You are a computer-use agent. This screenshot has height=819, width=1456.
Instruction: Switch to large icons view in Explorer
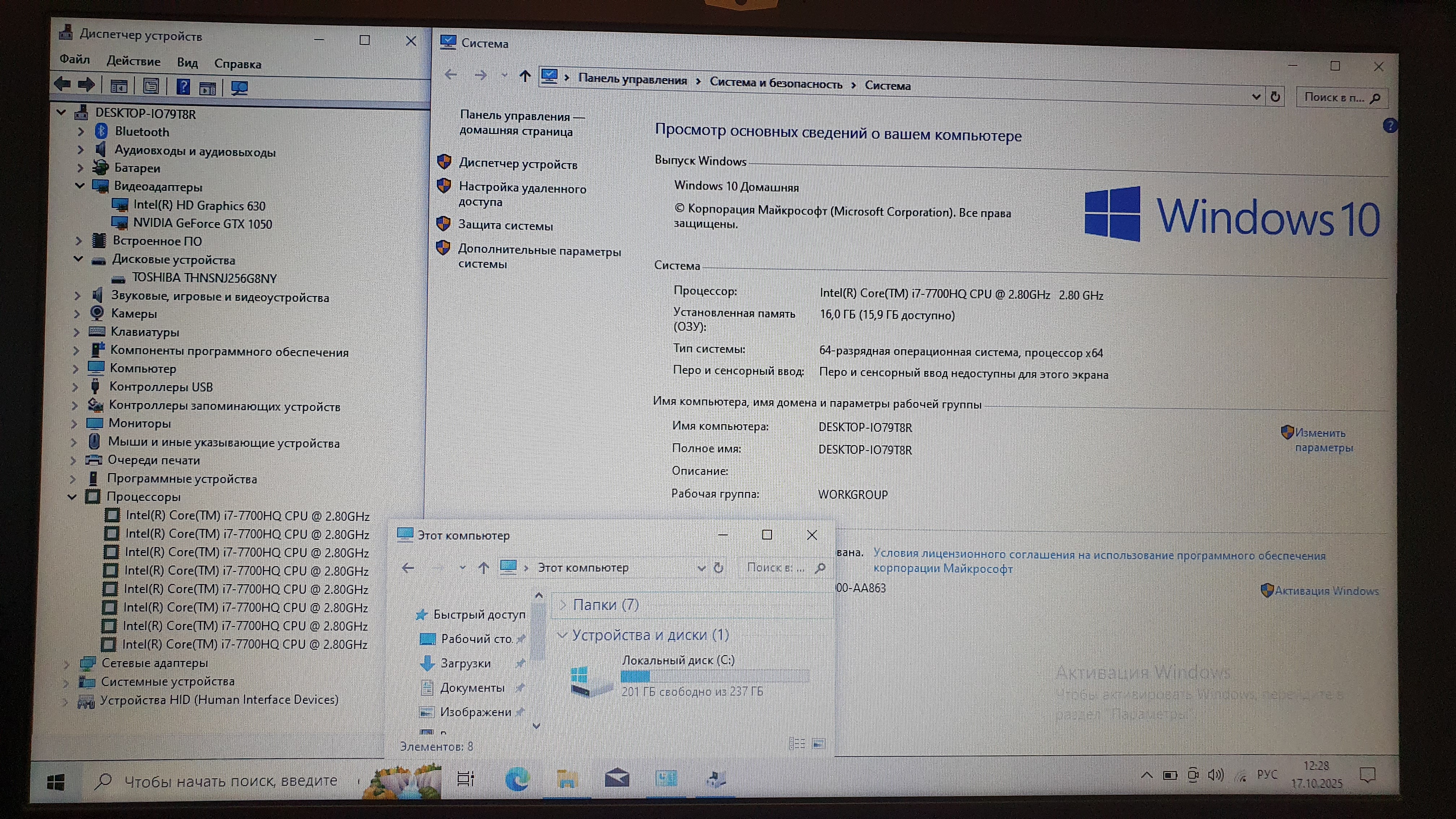pos(818,743)
